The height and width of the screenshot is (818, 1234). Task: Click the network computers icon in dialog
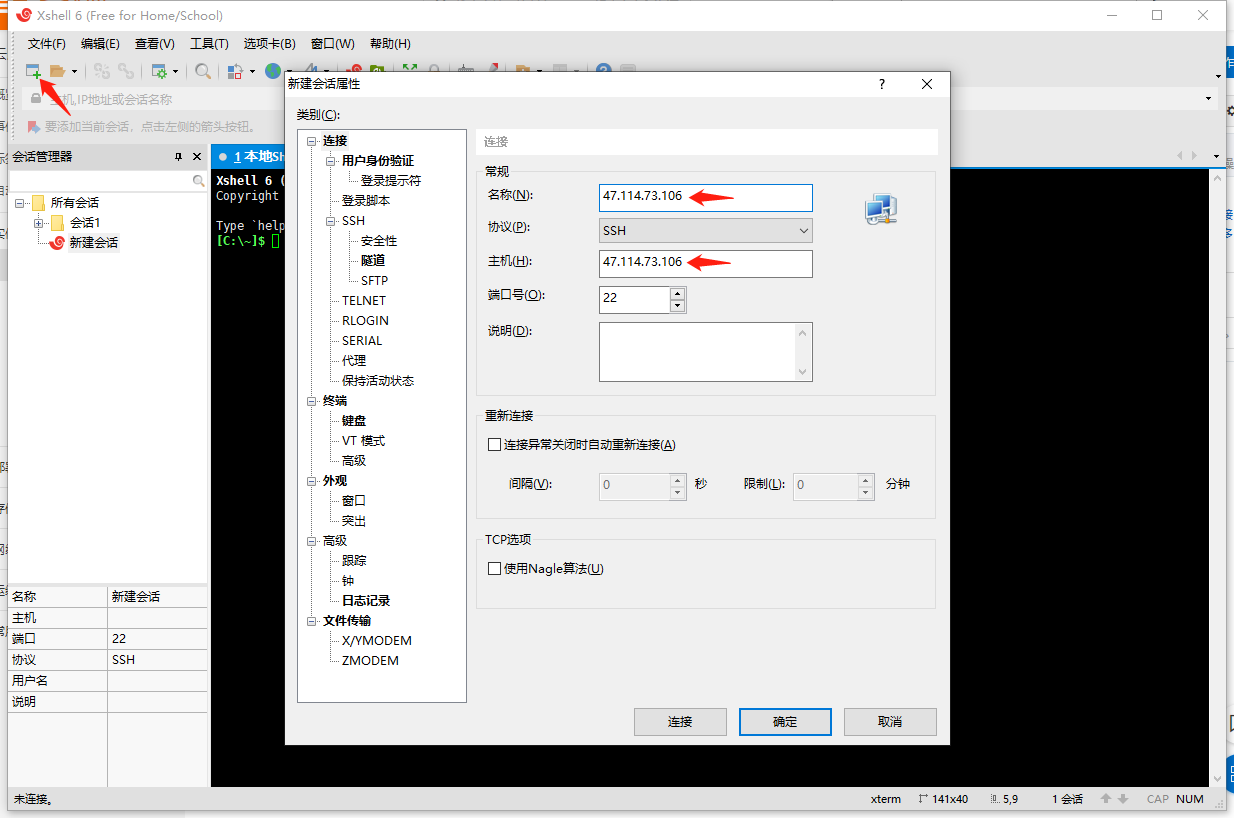click(x=880, y=209)
